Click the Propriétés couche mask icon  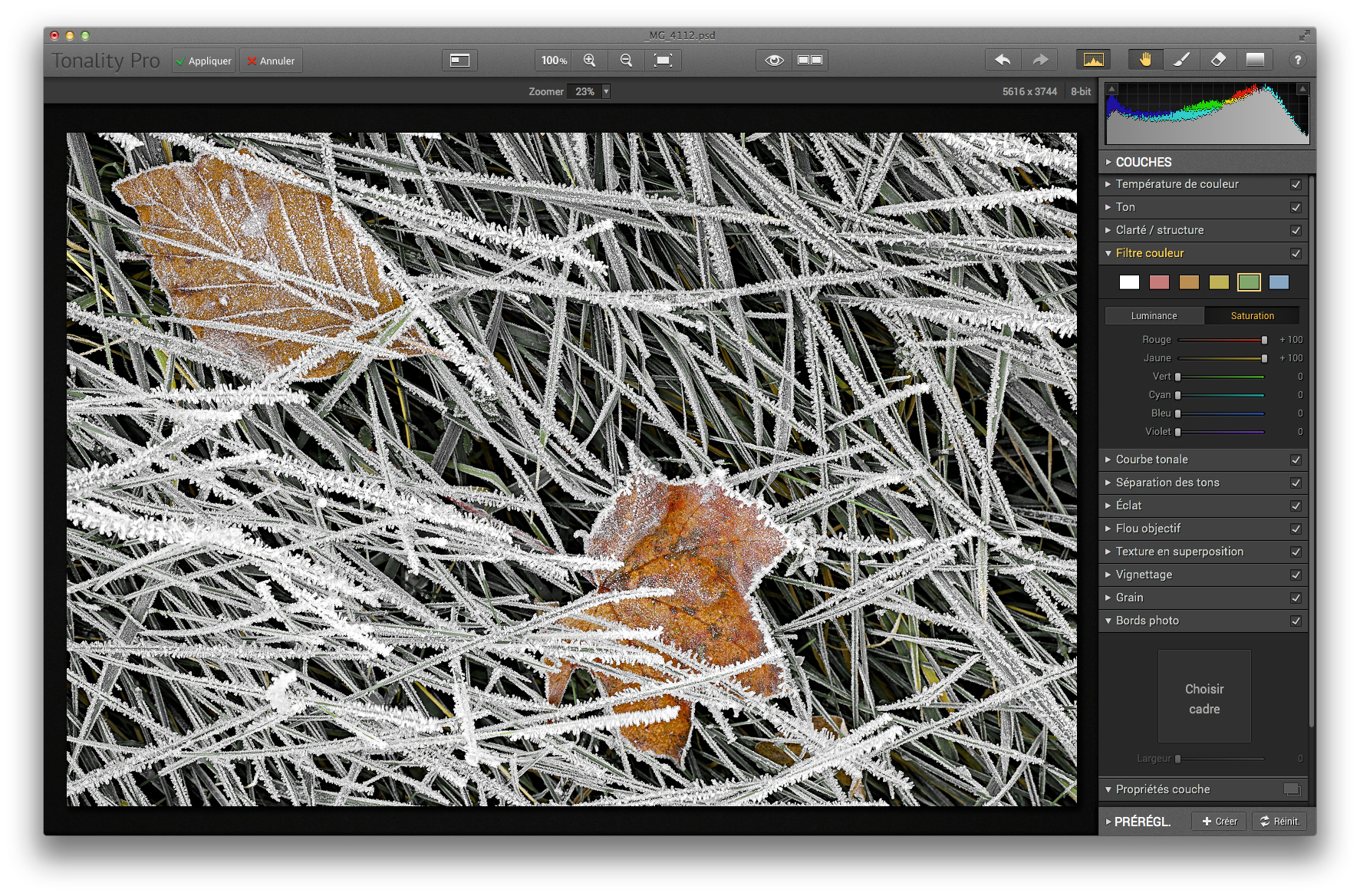(1292, 789)
